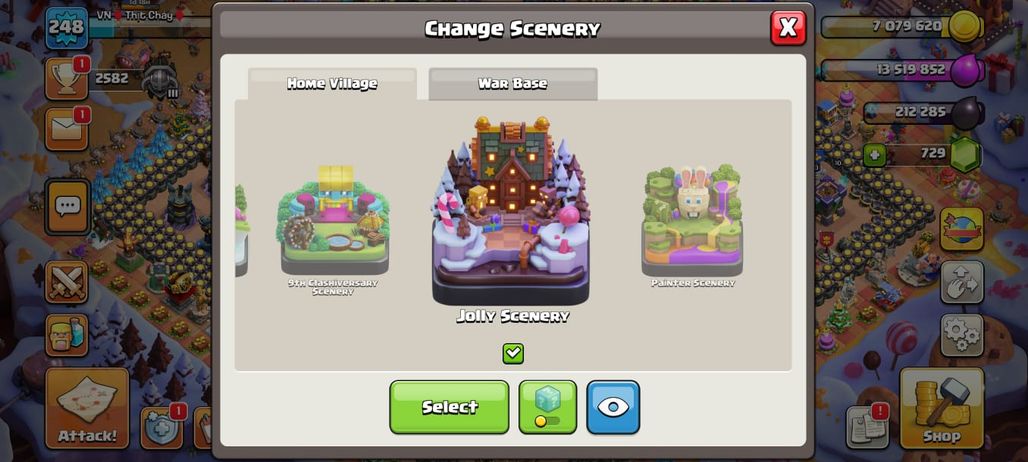Image resolution: width=1028 pixels, height=462 pixels.
Task: Choose the 9th Clashiversary Scenery thumbnail
Action: [x=334, y=229]
